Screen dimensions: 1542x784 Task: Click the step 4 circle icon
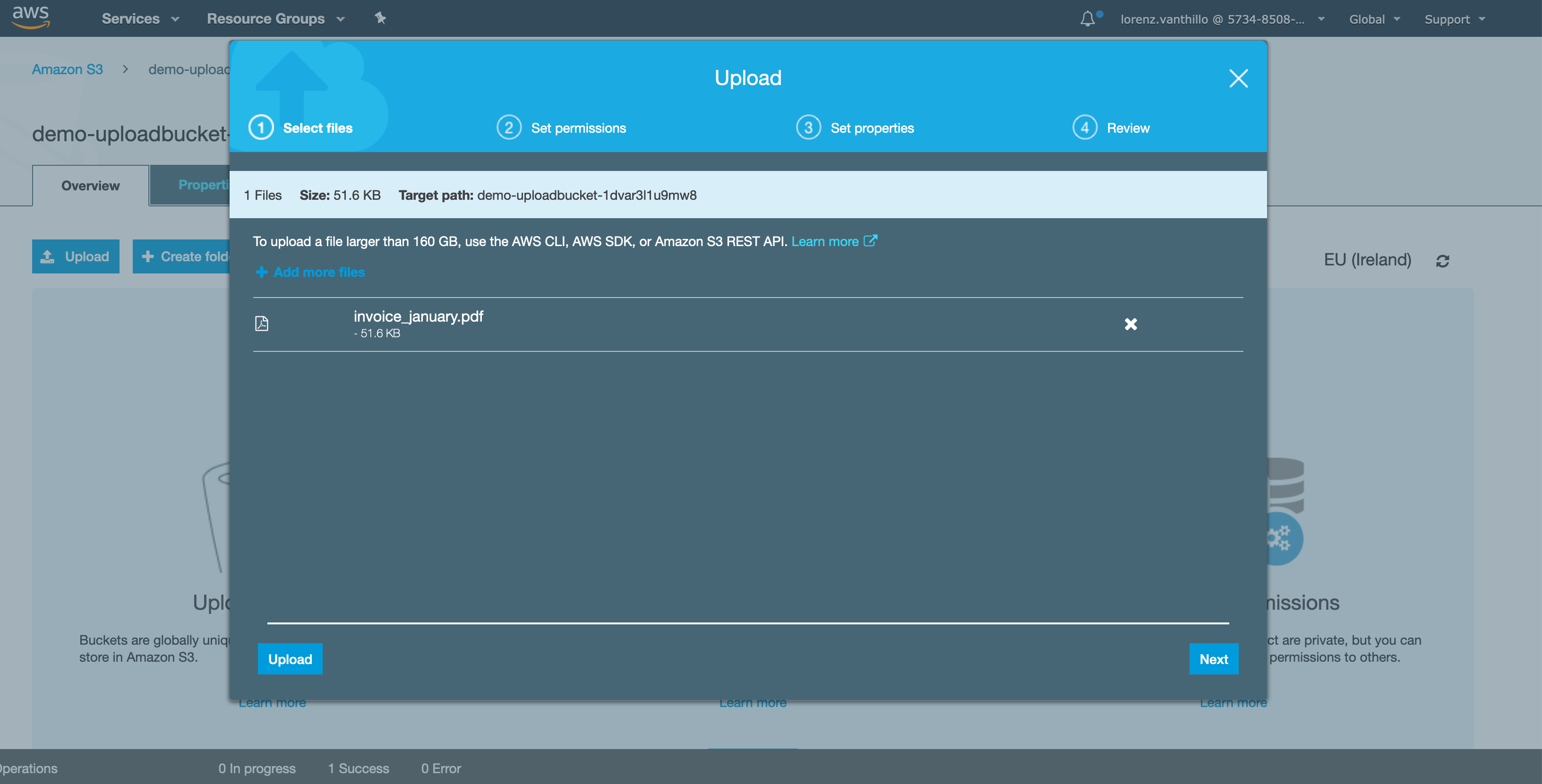pos(1085,128)
